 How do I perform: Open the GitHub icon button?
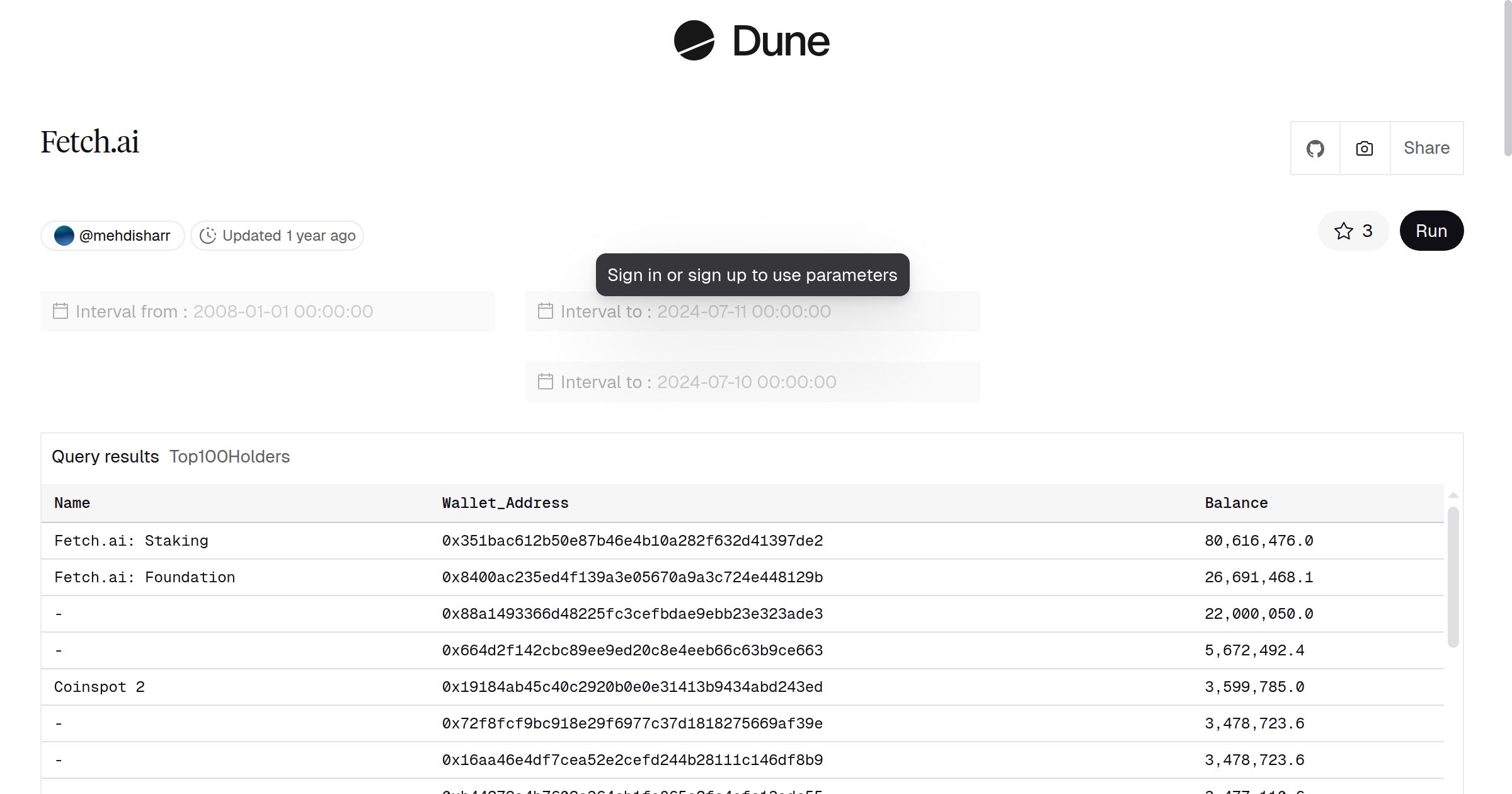pos(1315,149)
